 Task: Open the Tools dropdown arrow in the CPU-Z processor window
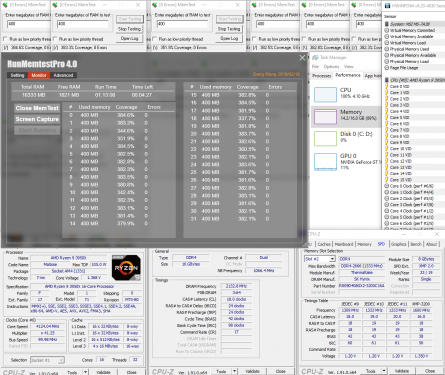pos(85,372)
